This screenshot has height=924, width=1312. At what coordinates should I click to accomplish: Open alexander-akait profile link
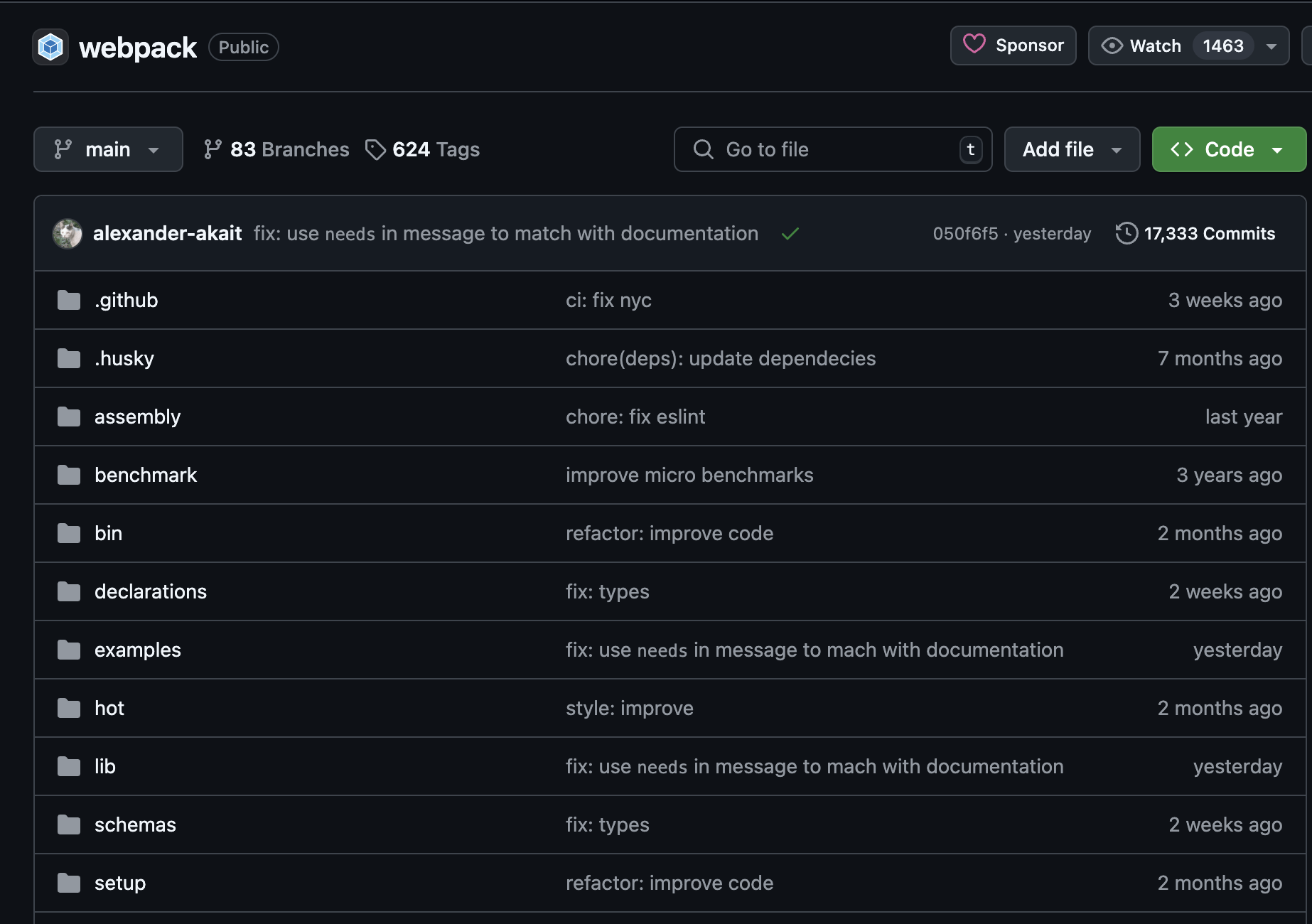tap(168, 233)
